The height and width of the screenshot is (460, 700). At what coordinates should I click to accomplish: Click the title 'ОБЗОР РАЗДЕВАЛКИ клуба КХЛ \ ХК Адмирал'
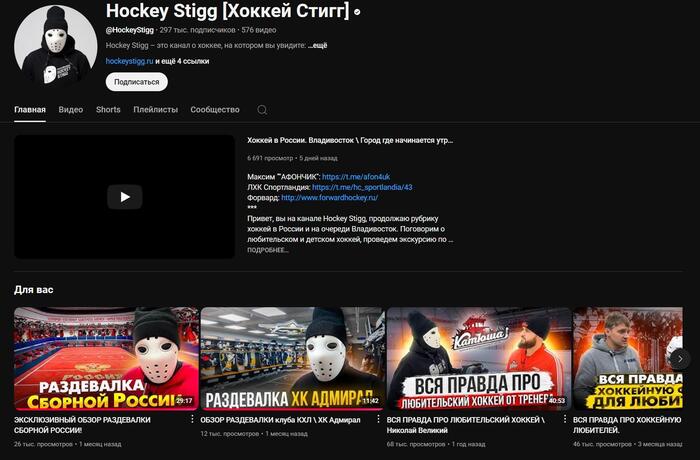click(x=280, y=420)
